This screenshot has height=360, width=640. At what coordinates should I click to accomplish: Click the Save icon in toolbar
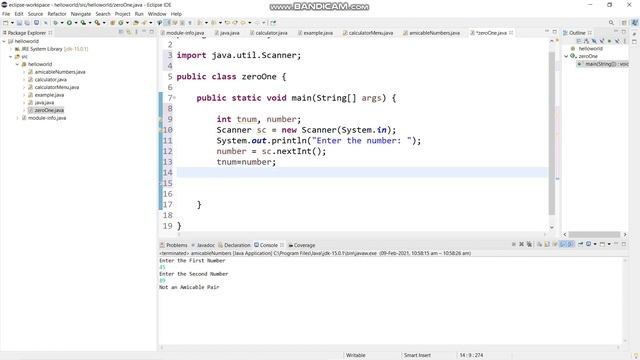(x=19, y=23)
